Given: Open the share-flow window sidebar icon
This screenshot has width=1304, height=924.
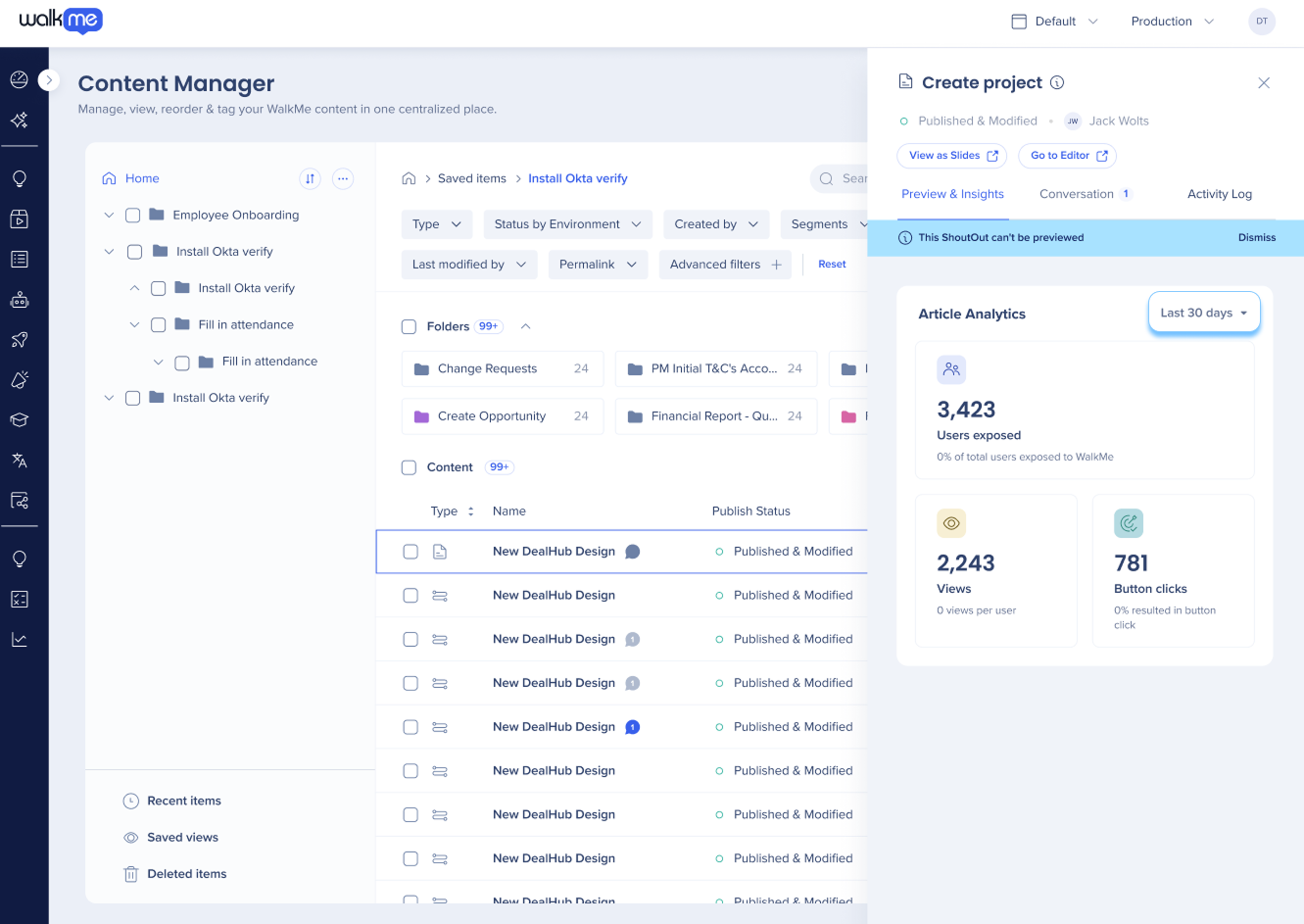Looking at the screenshot, I should click(19, 501).
